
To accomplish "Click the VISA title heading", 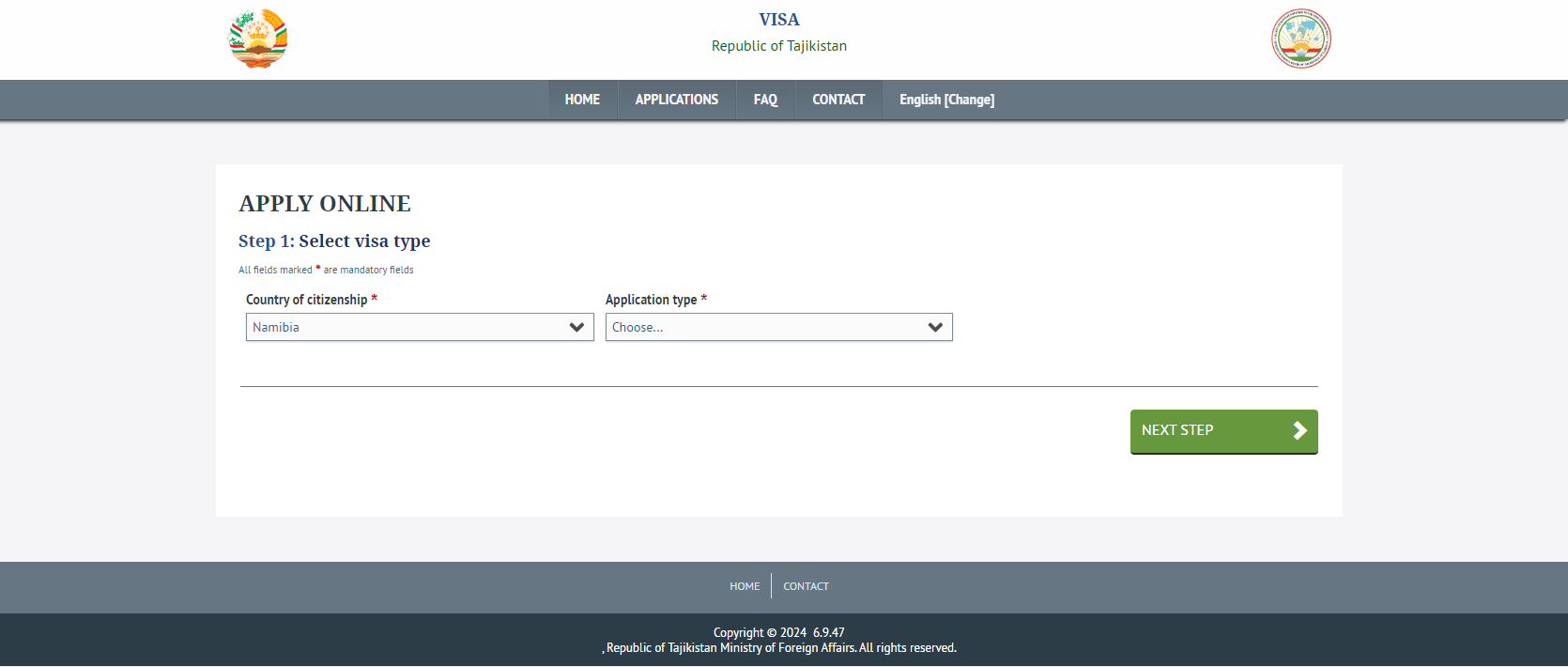I will [779, 20].
